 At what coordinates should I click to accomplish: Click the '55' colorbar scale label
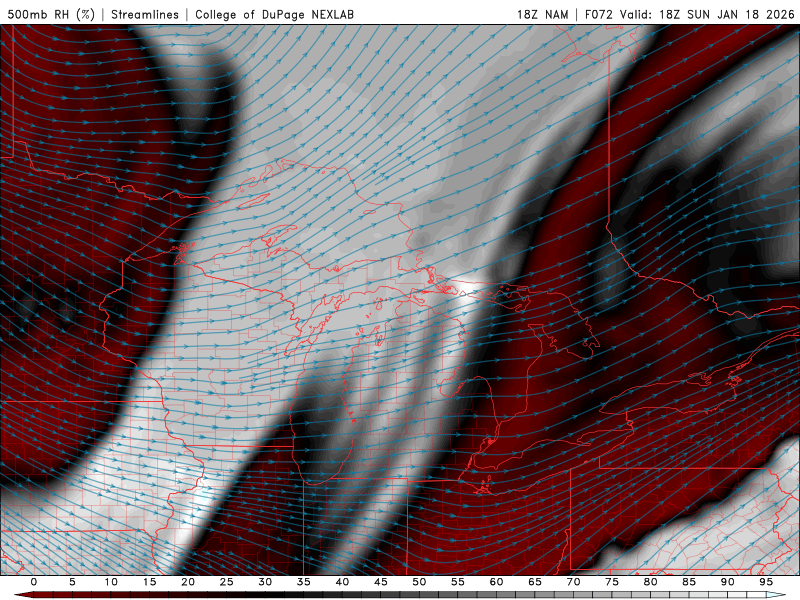(458, 582)
